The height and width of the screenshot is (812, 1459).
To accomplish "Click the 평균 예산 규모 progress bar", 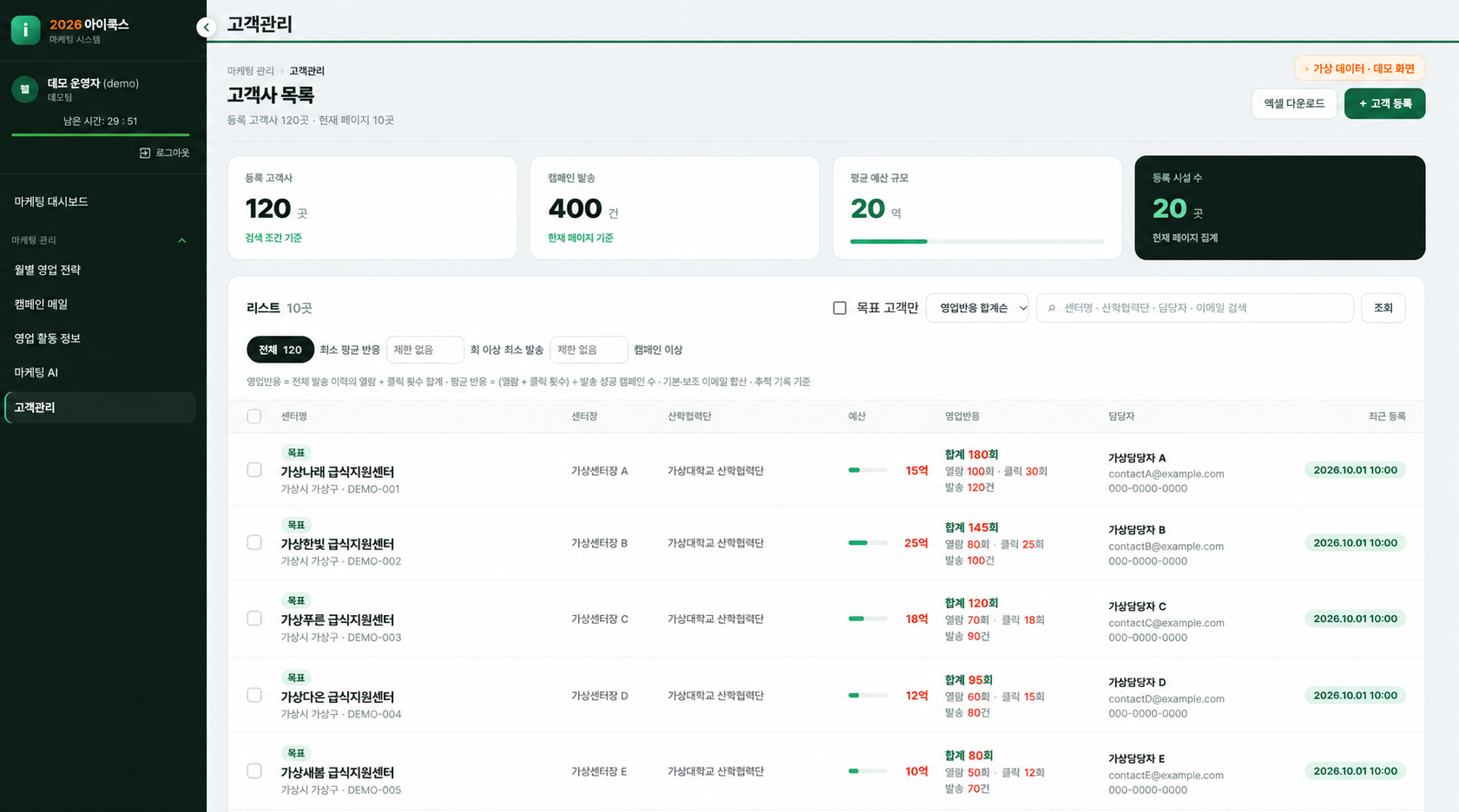I will (x=977, y=241).
